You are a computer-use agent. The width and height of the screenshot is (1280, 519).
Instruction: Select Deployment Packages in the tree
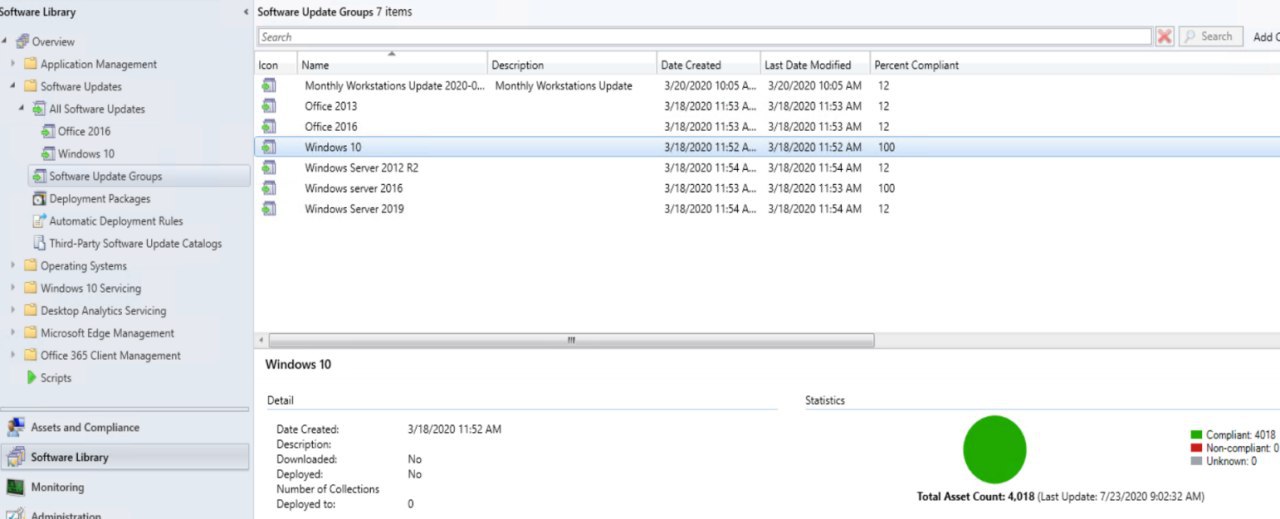pos(100,198)
